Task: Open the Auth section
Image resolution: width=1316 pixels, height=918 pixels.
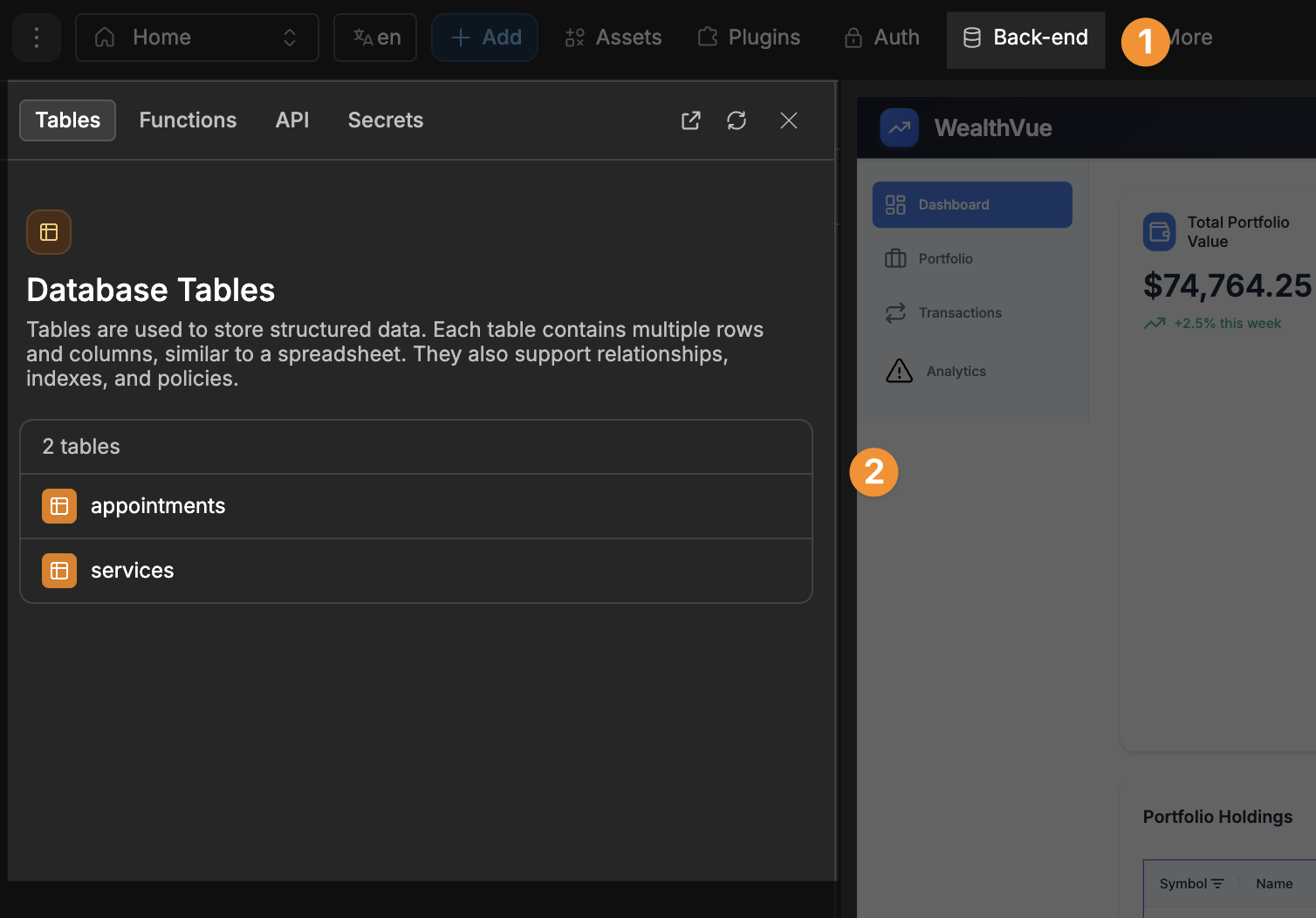Action: (x=881, y=37)
